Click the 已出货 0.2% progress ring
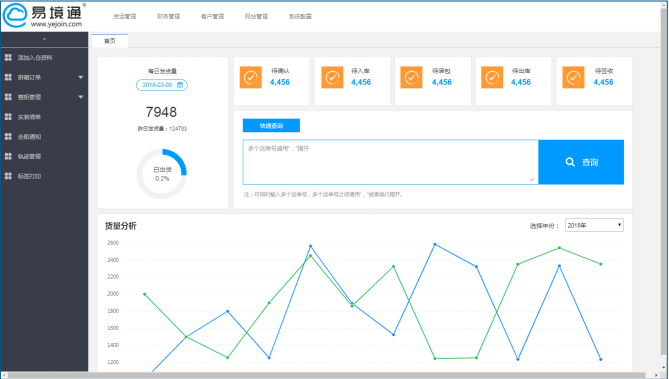 [x=162, y=174]
